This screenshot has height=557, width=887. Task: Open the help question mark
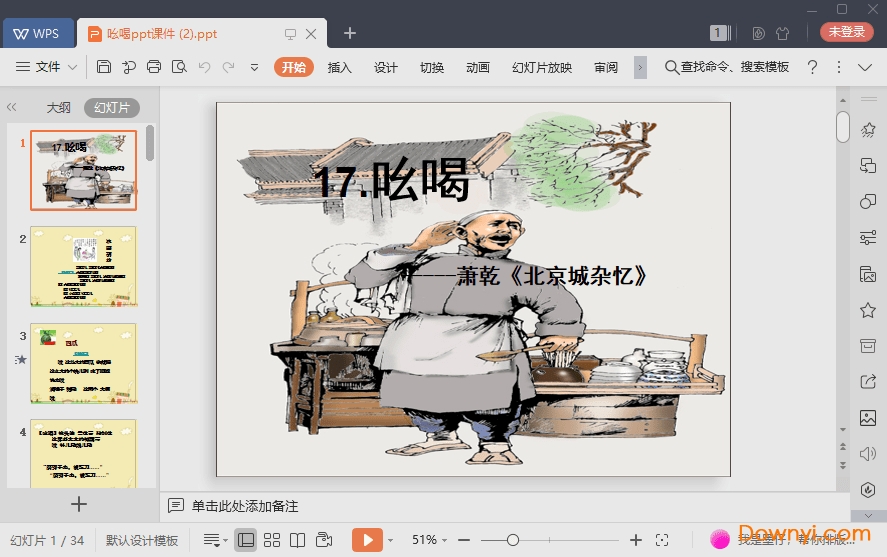[x=812, y=67]
